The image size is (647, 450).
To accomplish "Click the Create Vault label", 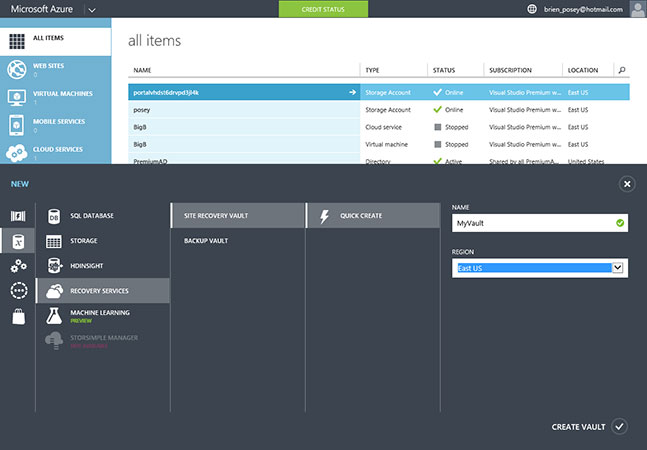I will [x=578, y=427].
